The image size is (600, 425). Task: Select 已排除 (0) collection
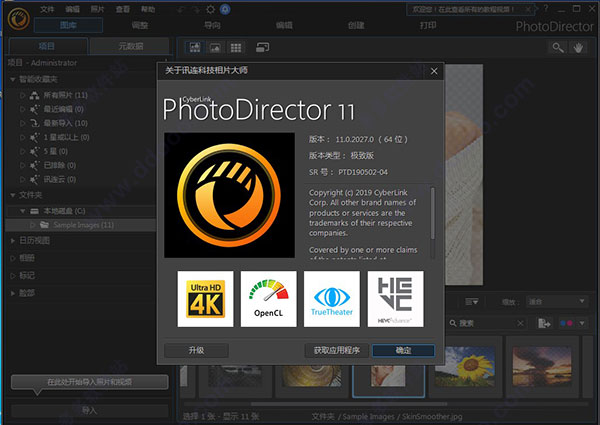pos(59,166)
